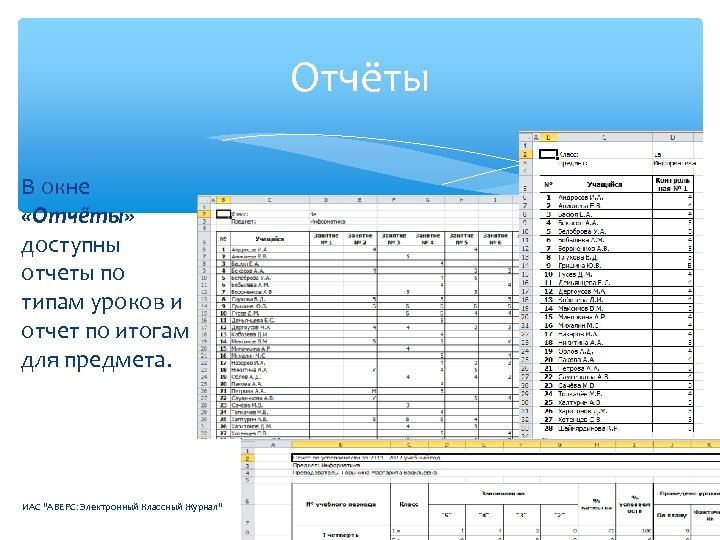The width and height of the screenshot is (720, 540).
Task: Click the footer text 'ИАС АВЕРС: Электронный Классный Журнал'
Action: pos(123,506)
